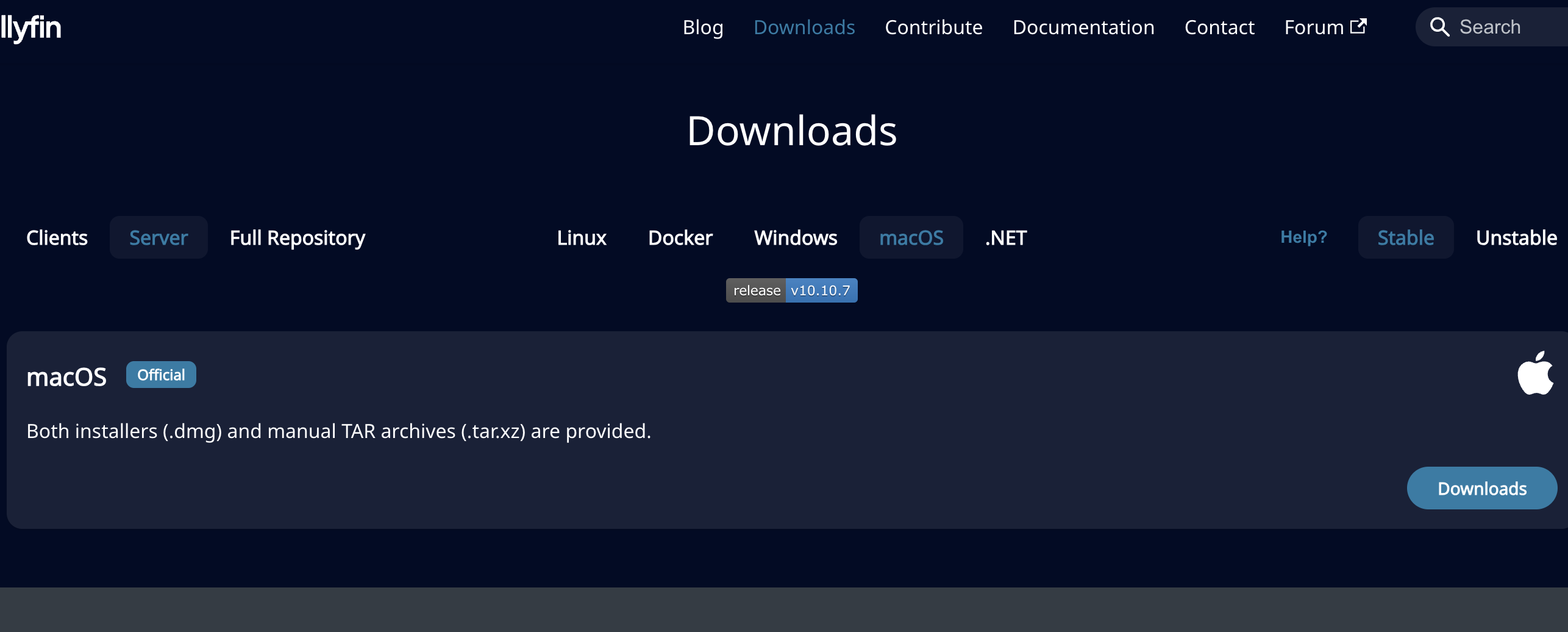Select the .NET platform tab

1006,237
